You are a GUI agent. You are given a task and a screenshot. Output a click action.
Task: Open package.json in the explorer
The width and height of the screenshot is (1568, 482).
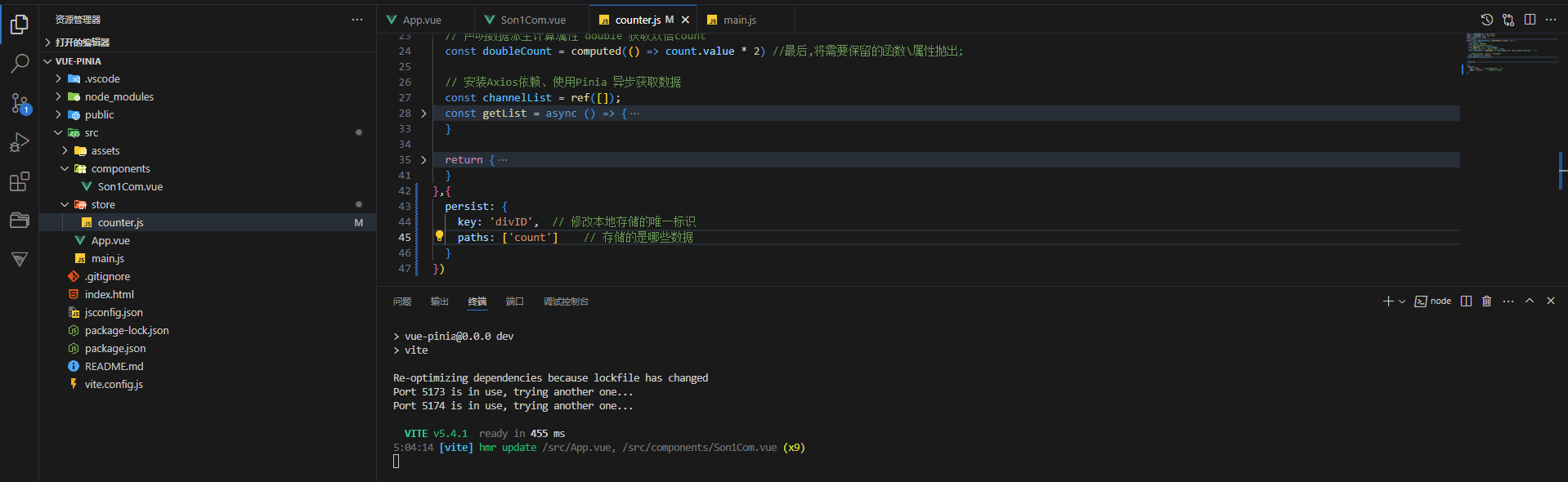(208, 349)
